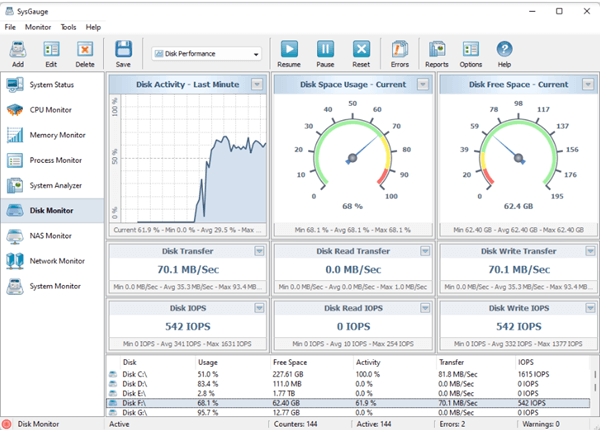The width and height of the screenshot is (600, 430).
Task: Open the Options settings icon
Action: 470,50
